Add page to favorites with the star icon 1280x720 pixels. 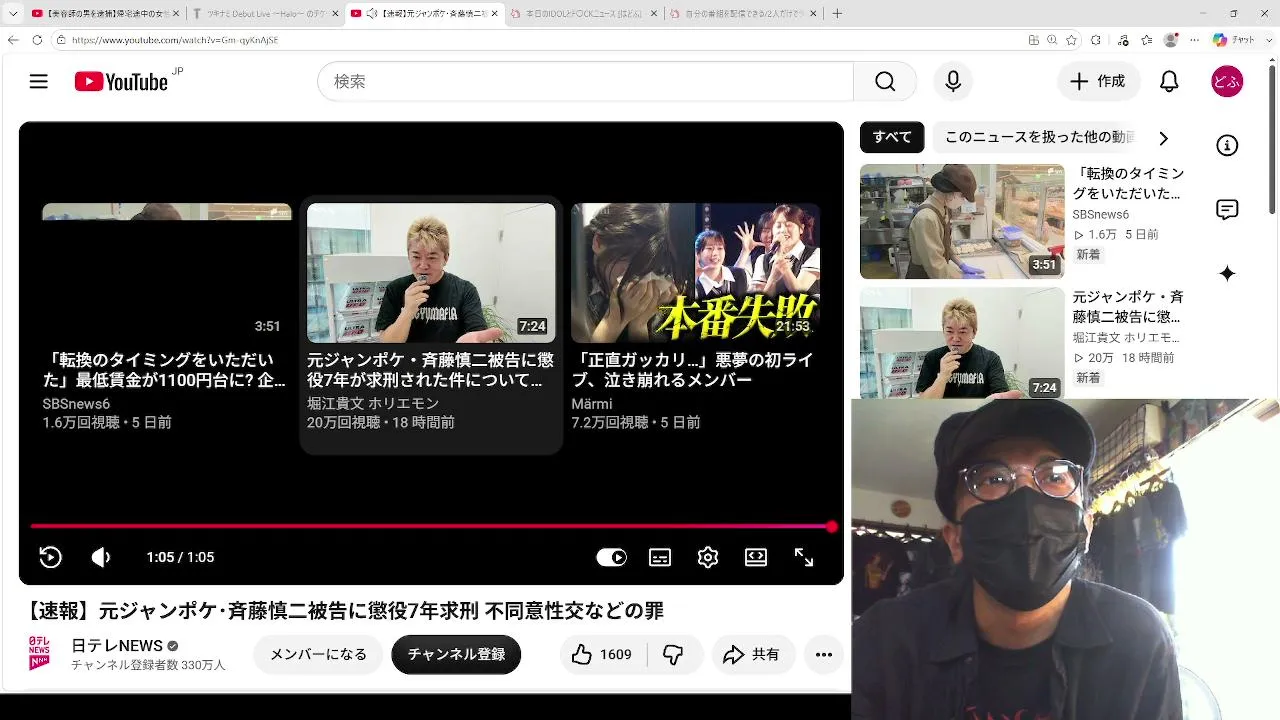[x=1071, y=40]
